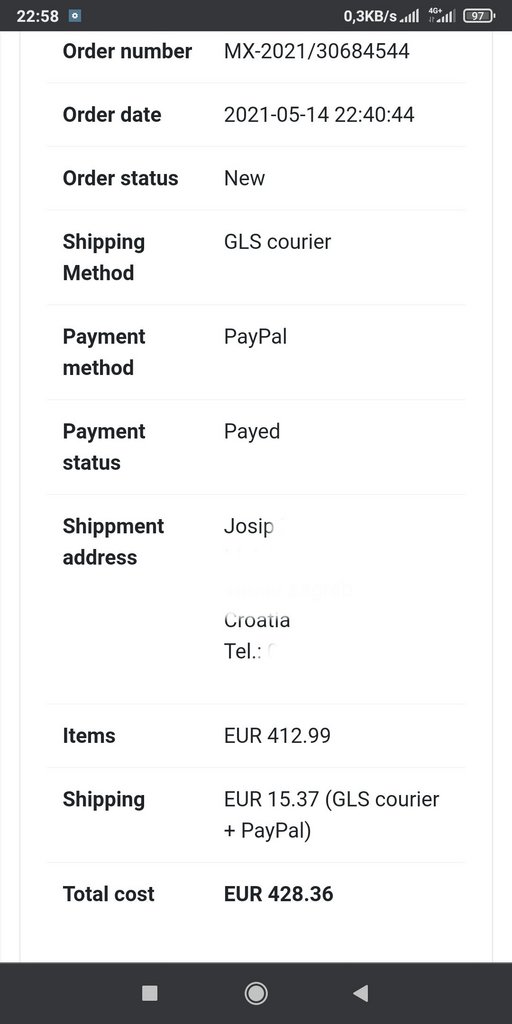Select the order number MX-2021/30684544

coord(317,51)
